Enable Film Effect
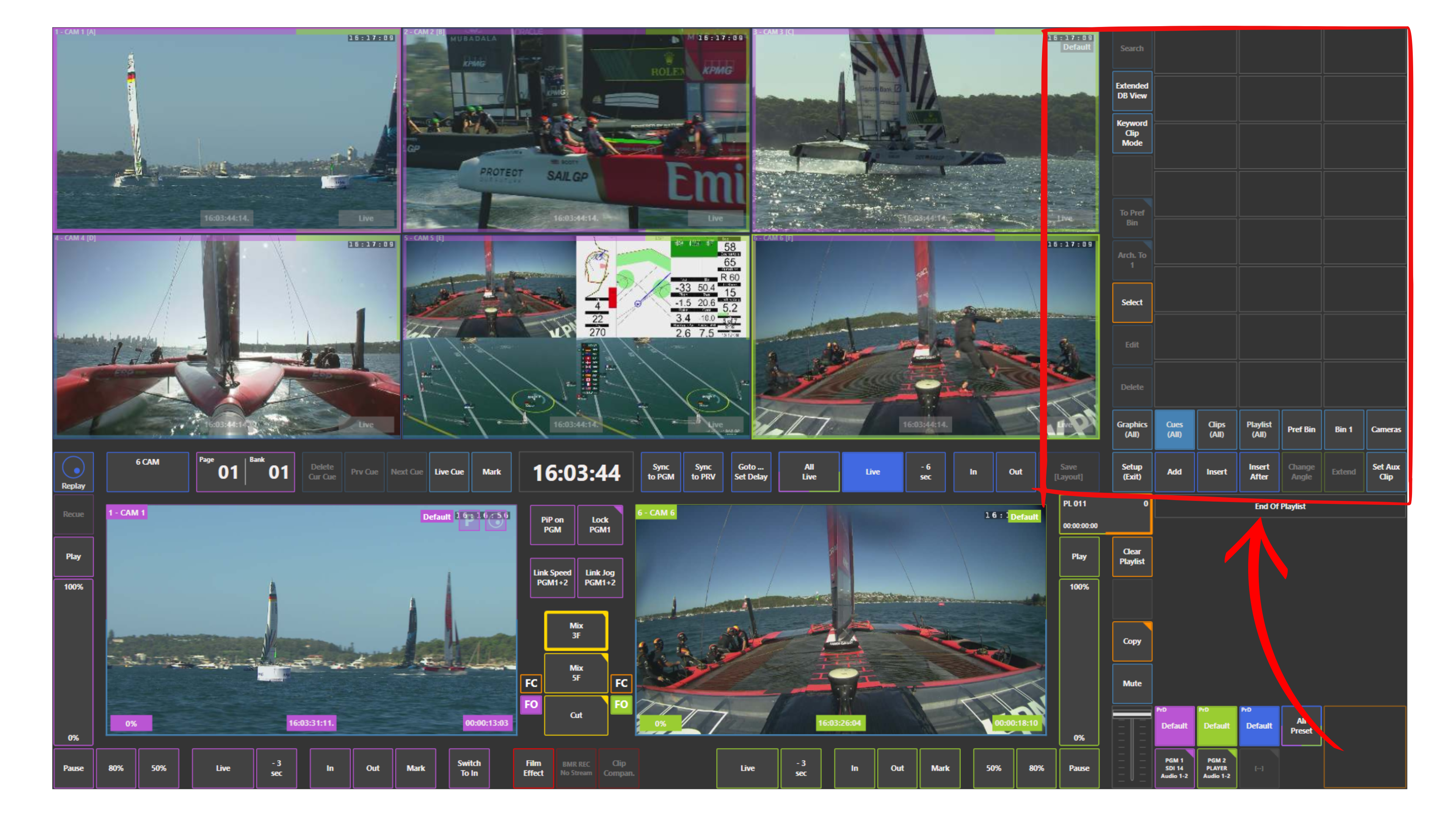This screenshot has width=1456, height=819. point(533,768)
